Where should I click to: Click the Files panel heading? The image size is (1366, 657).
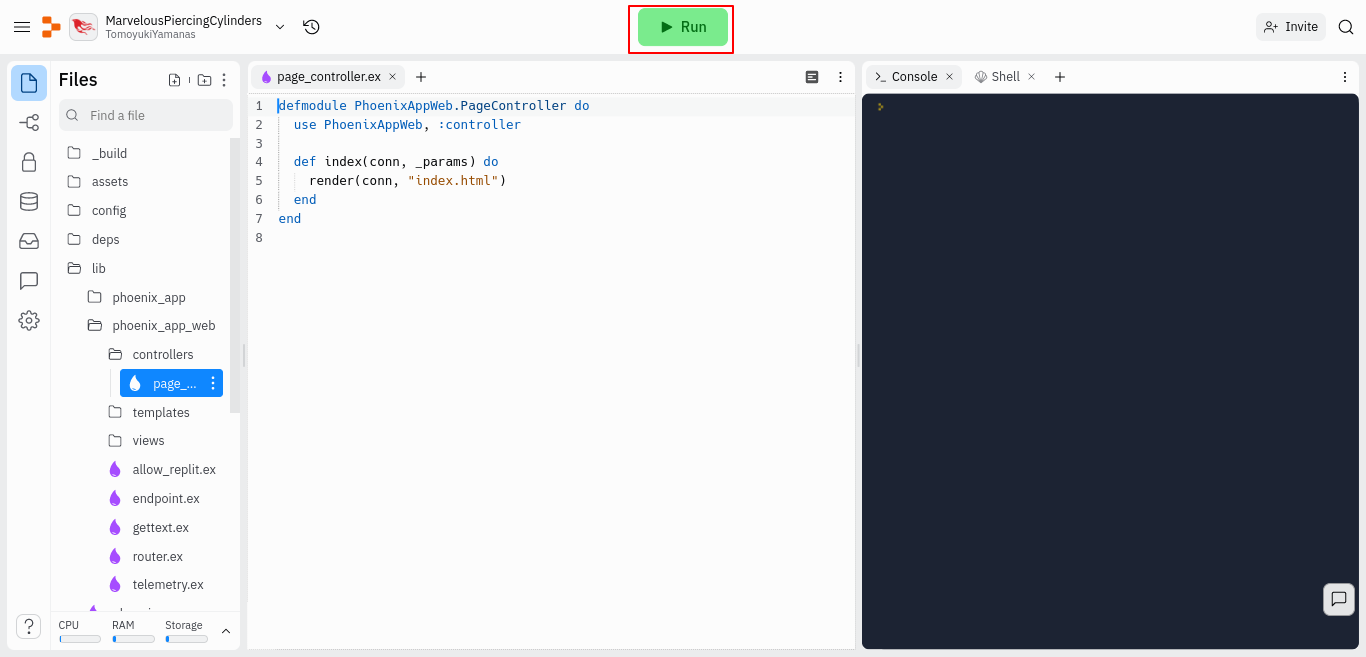coord(78,80)
